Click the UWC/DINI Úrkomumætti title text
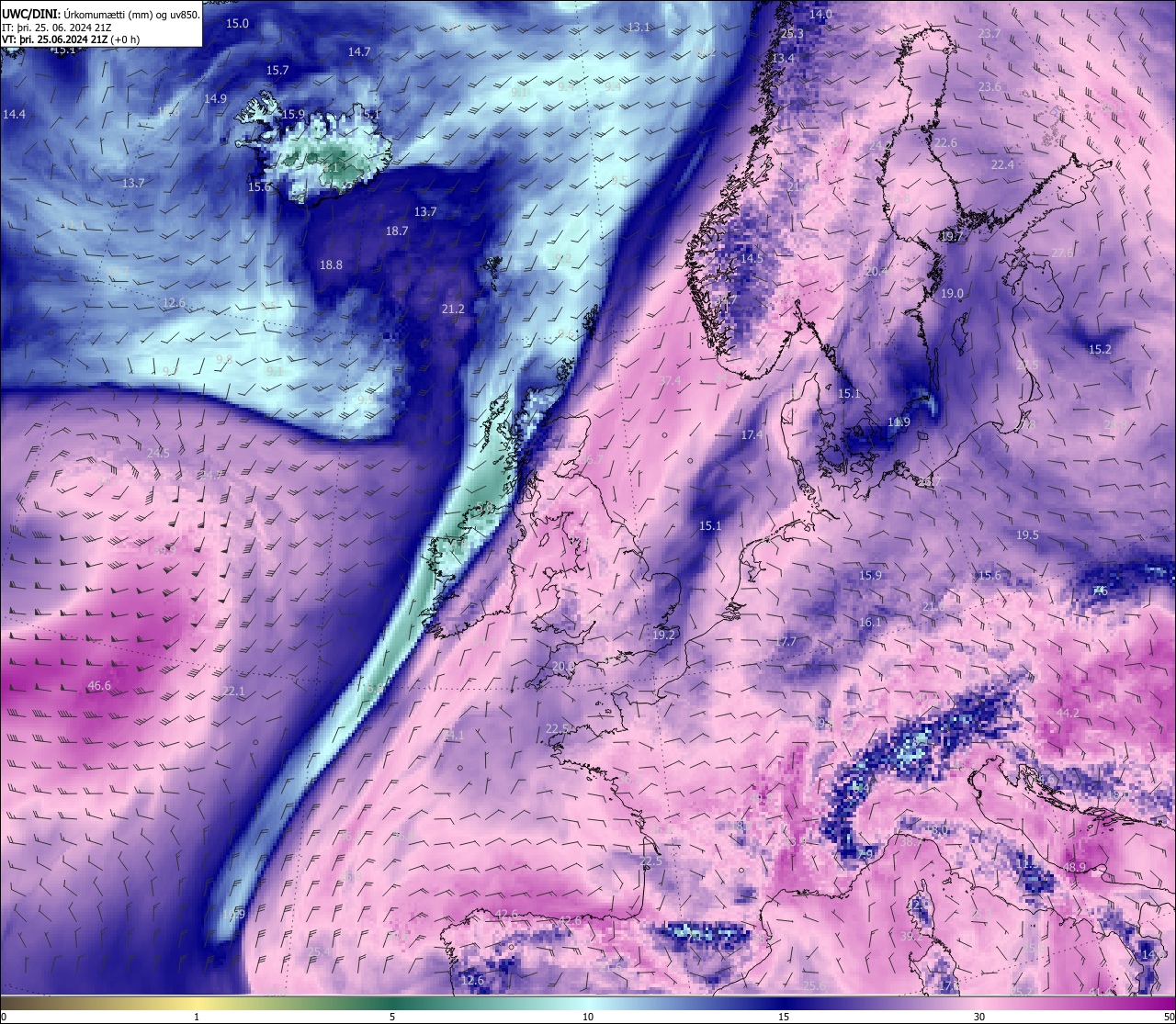 (x=101, y=14)
